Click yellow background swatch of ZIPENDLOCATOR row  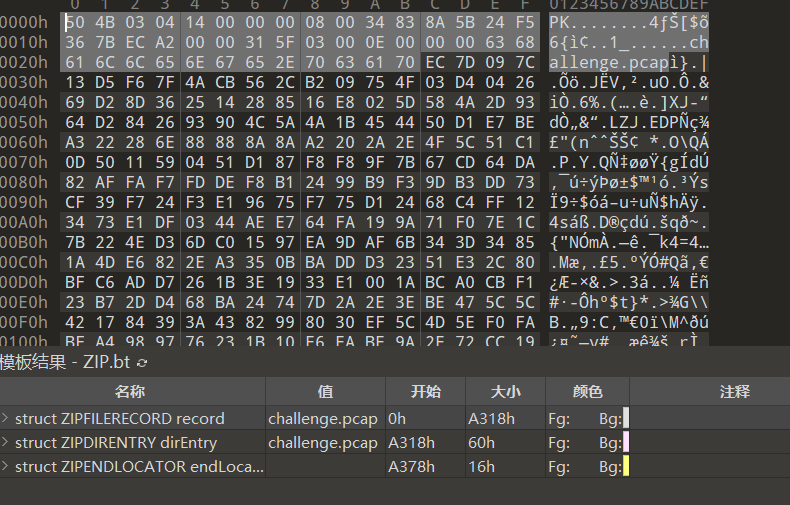tap(626, 467)
